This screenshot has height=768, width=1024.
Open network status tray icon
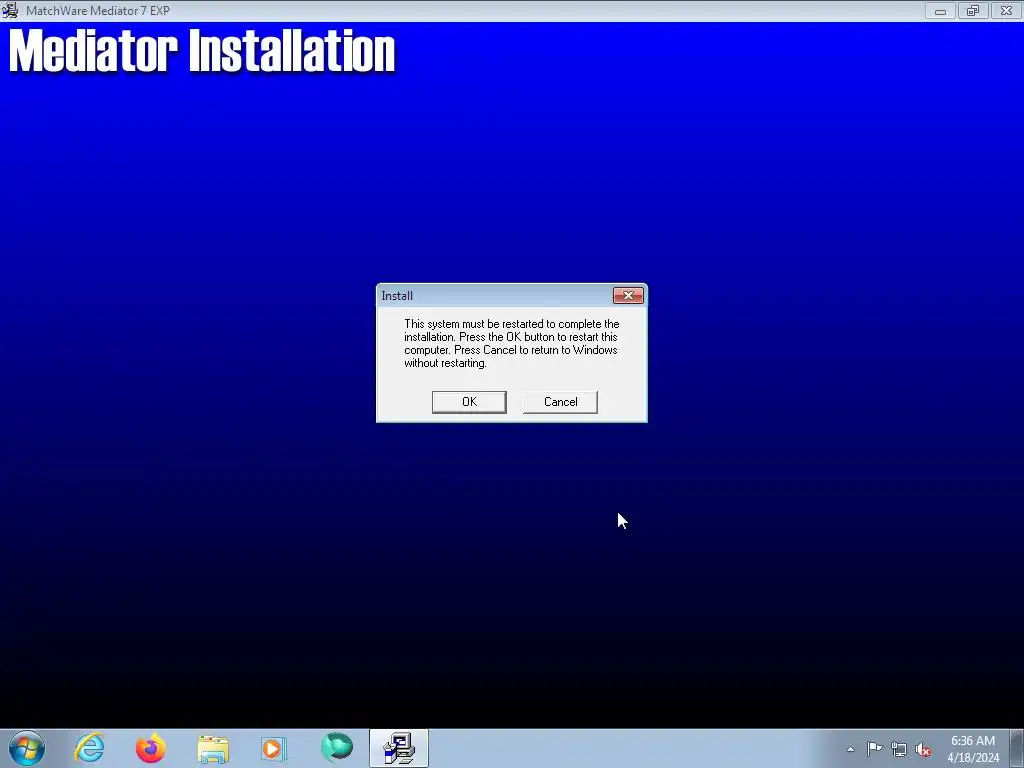click(899, 749)
